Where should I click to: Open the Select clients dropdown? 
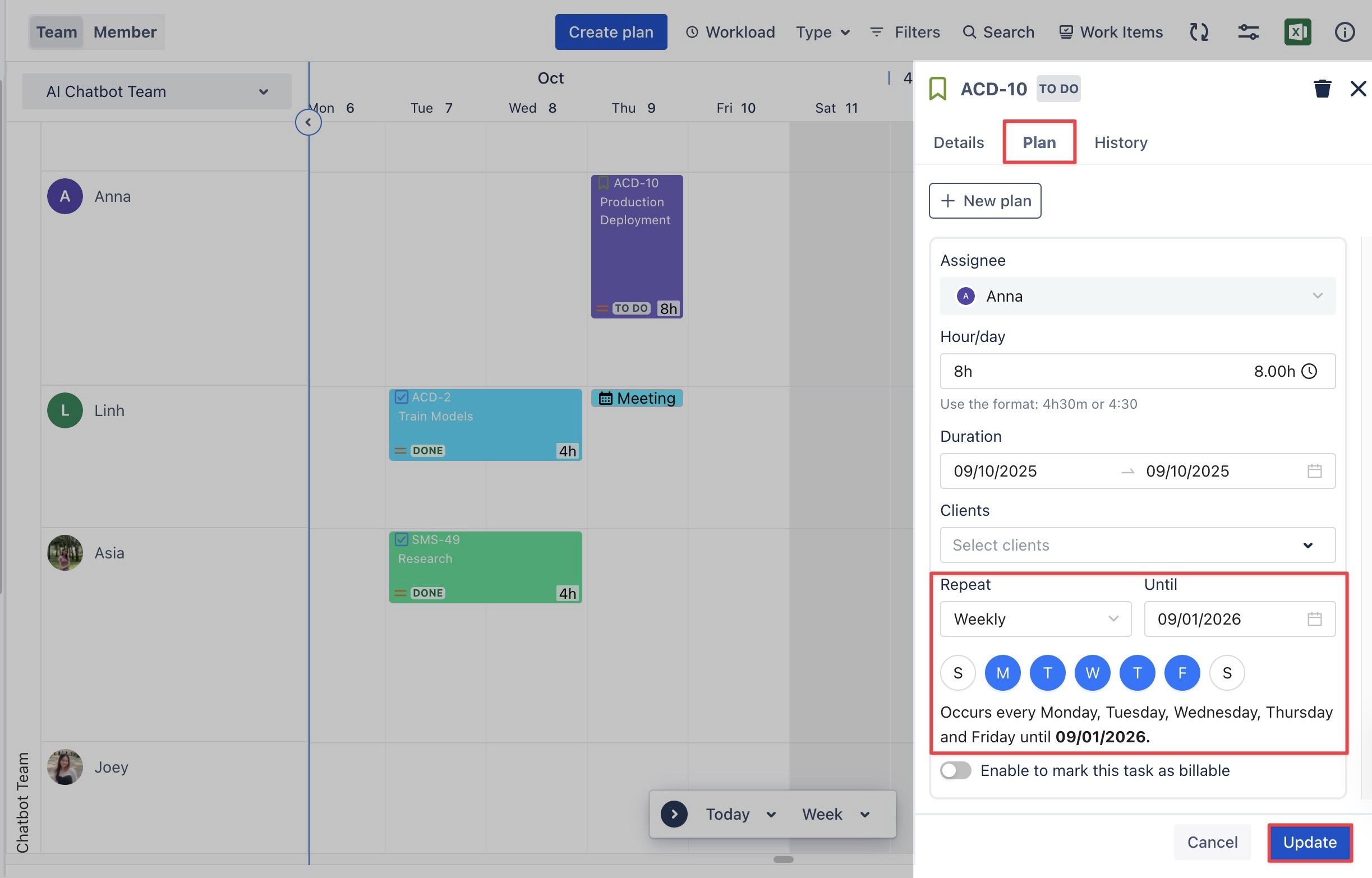point(1137,545)
